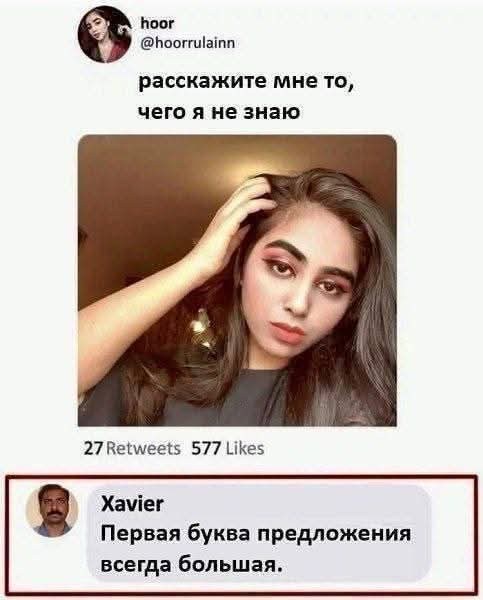483x600 pixels.
Task: Click the number 577 before Likes
Action: [206, 448]
